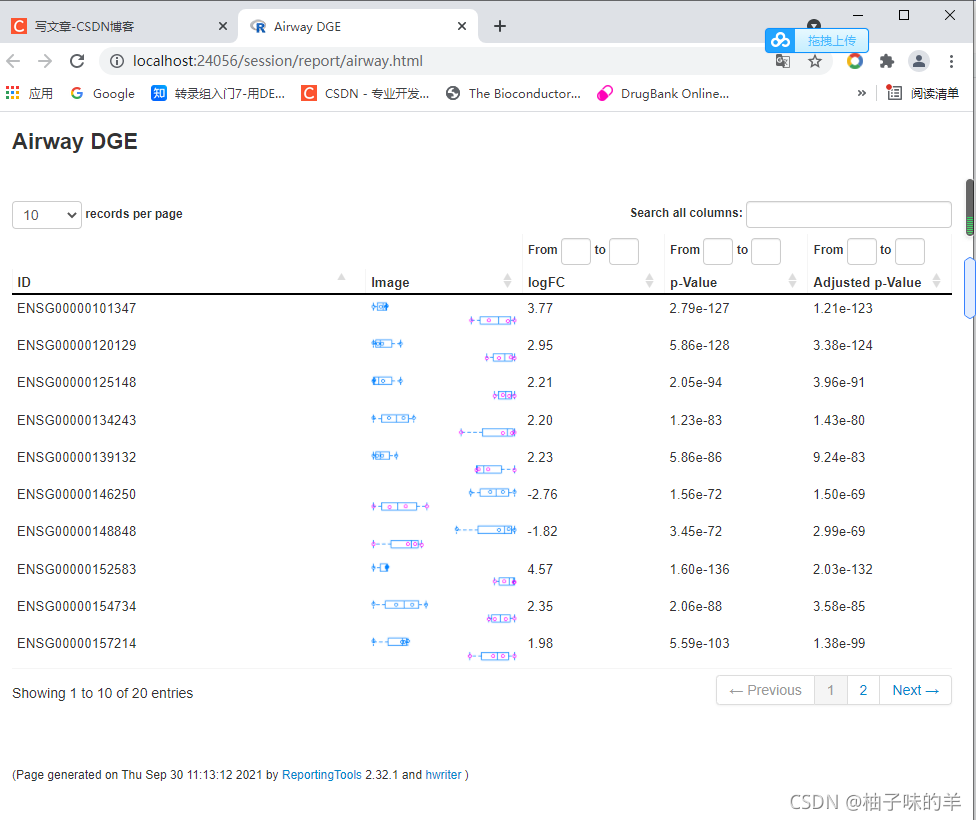Screen dimensions: 976x820
Task: Open the records per page dropdown
Action: pos(46,214)
